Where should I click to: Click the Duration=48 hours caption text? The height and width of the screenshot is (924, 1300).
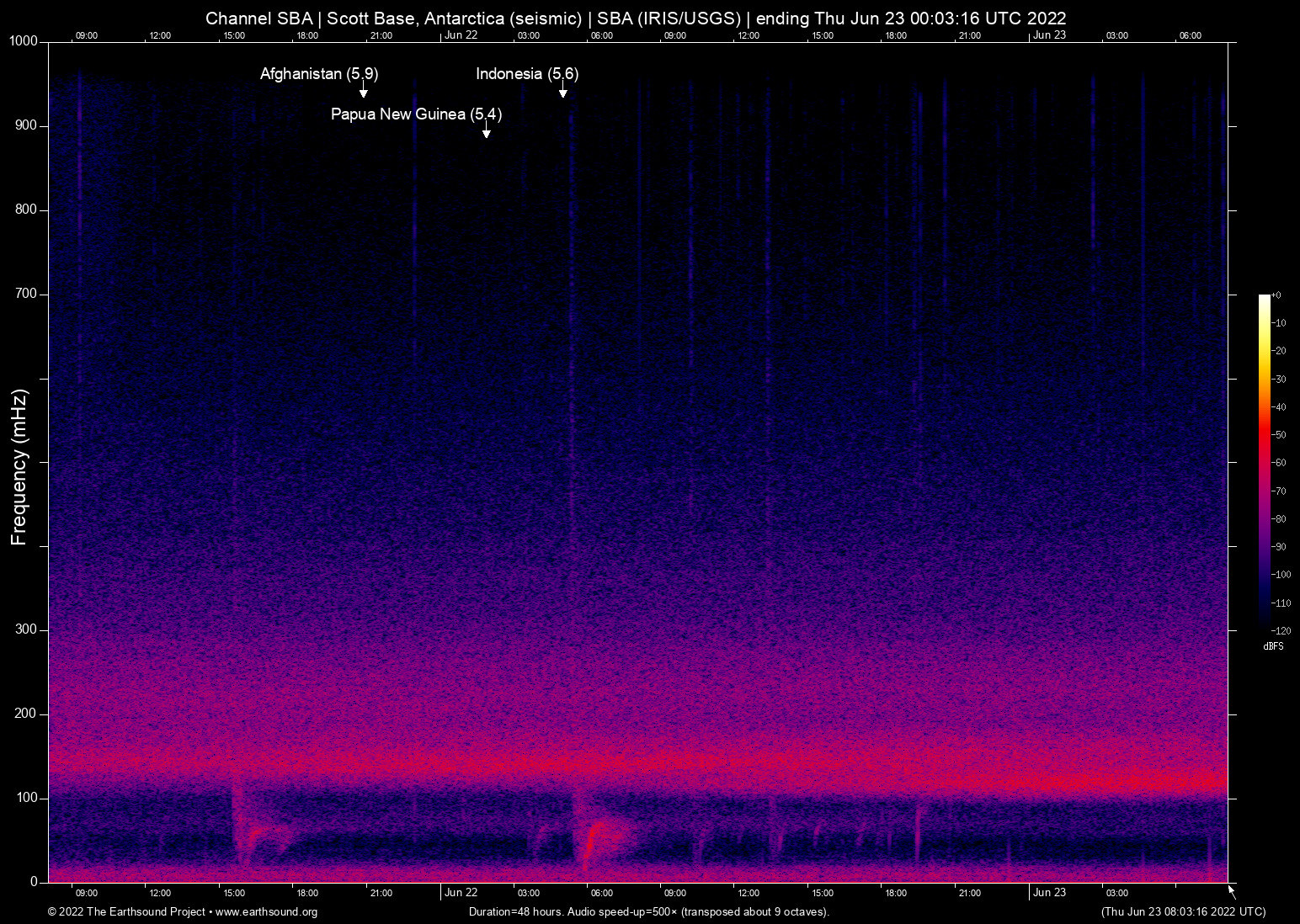pos(648,912)
